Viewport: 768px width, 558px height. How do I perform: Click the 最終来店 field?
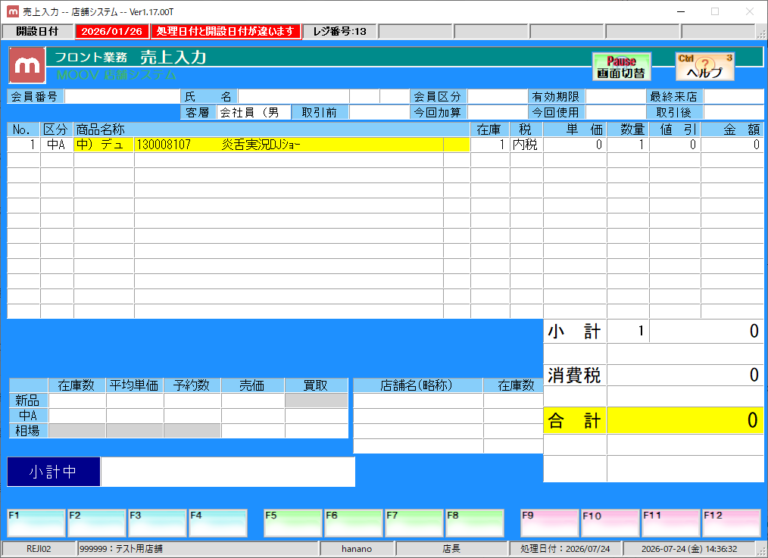pos(733,97)
